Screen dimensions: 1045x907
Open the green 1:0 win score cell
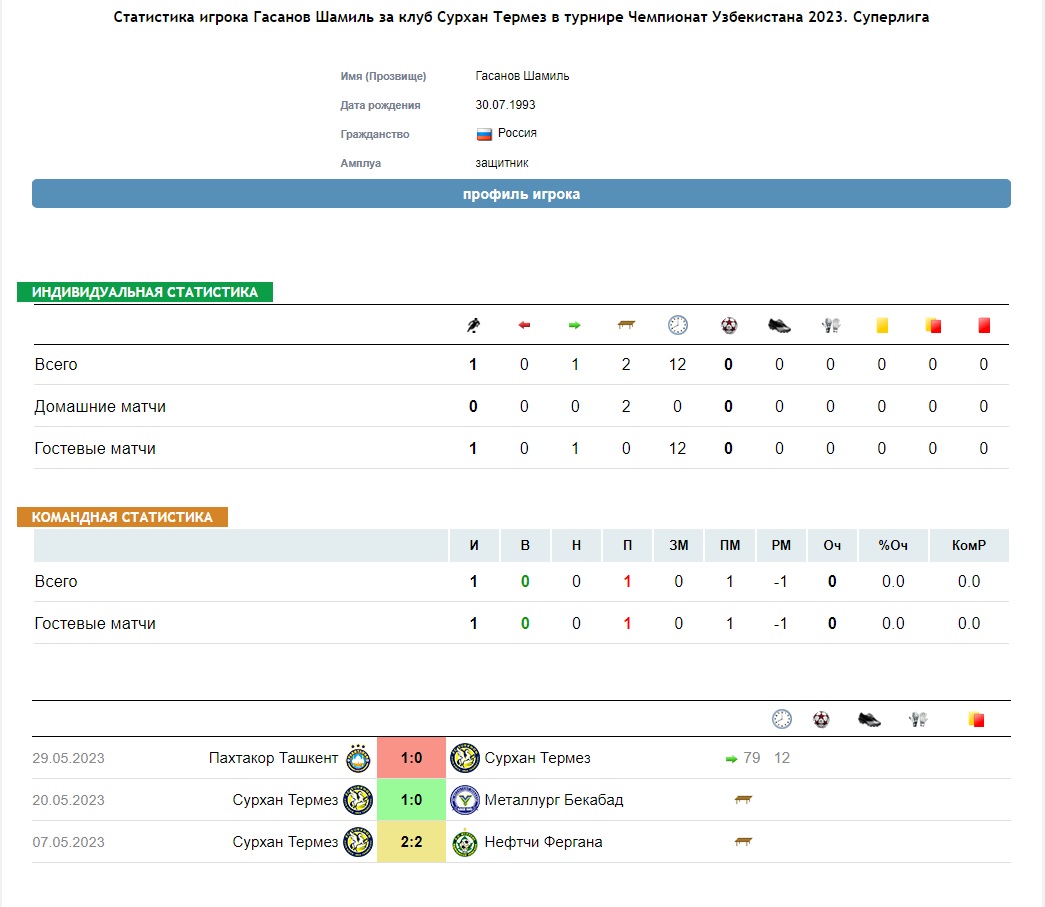pos(411,800)
